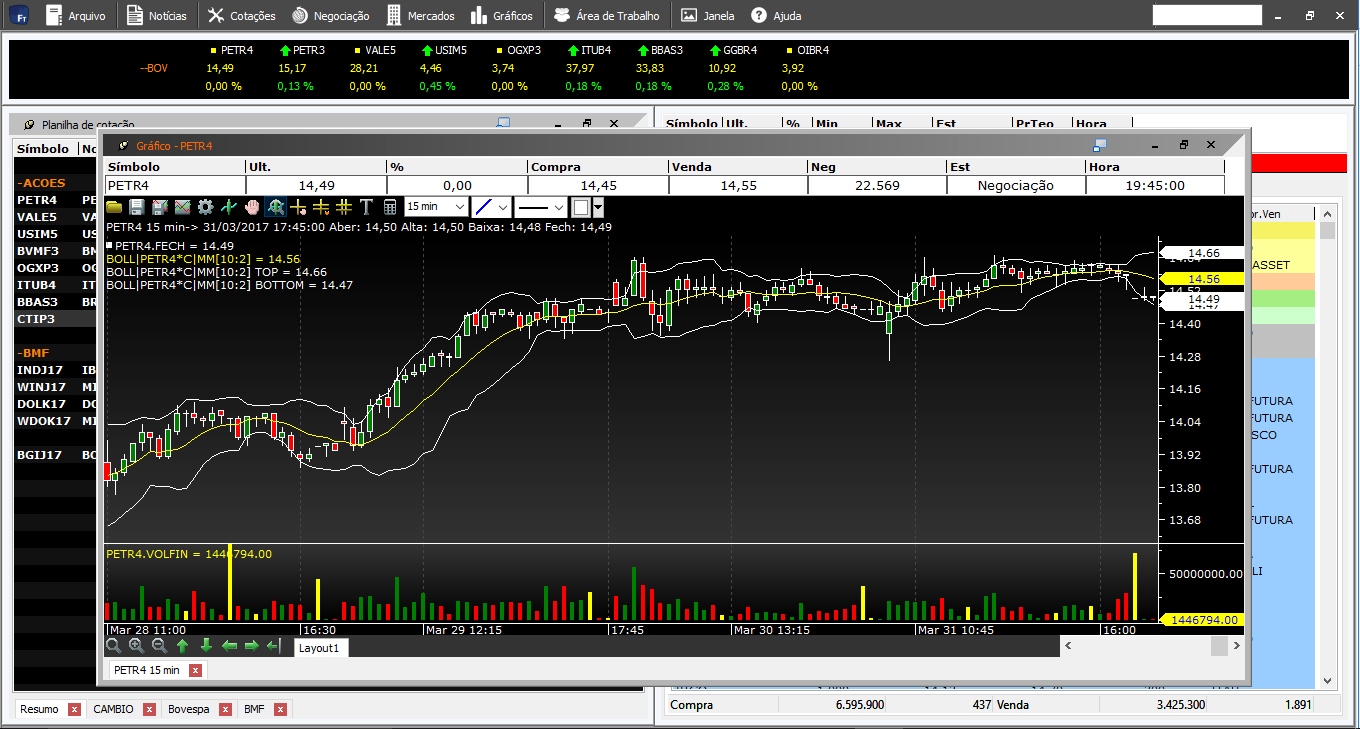
Task: Zoom in with the plus magnifier
Action: coord(137,646)
